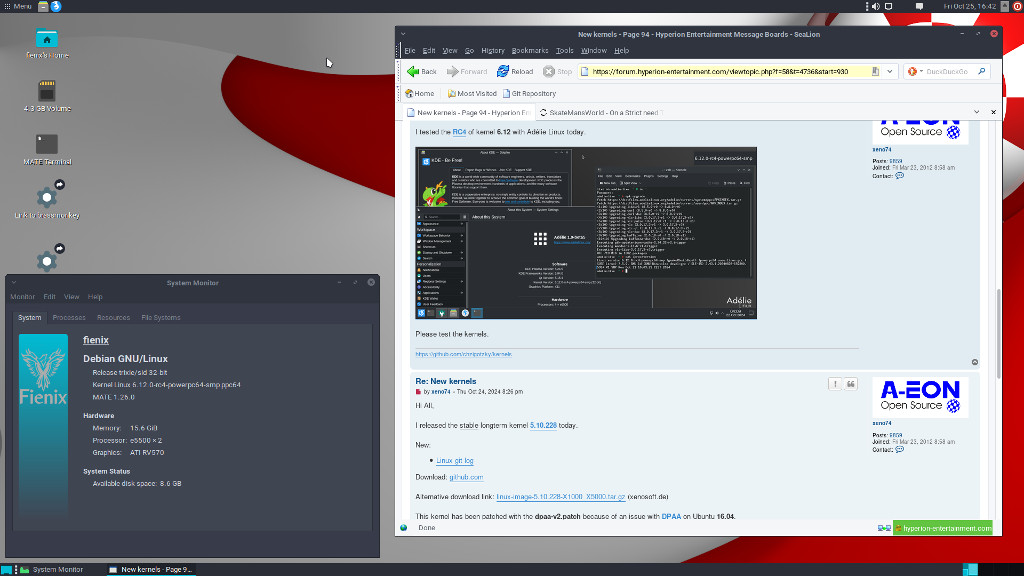The height and width of the screenshot is (576, 1024).
Task: Open the Tools menu in SeaLion
Action: (564, 50)
